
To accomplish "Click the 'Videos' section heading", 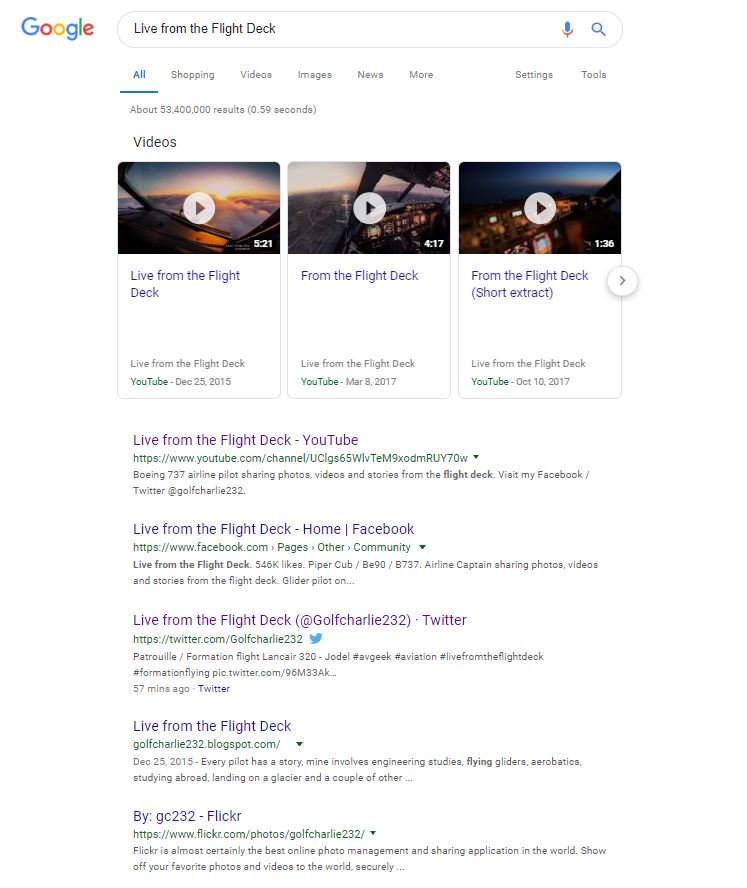I will pyautogui.click(x=155, y=142).
